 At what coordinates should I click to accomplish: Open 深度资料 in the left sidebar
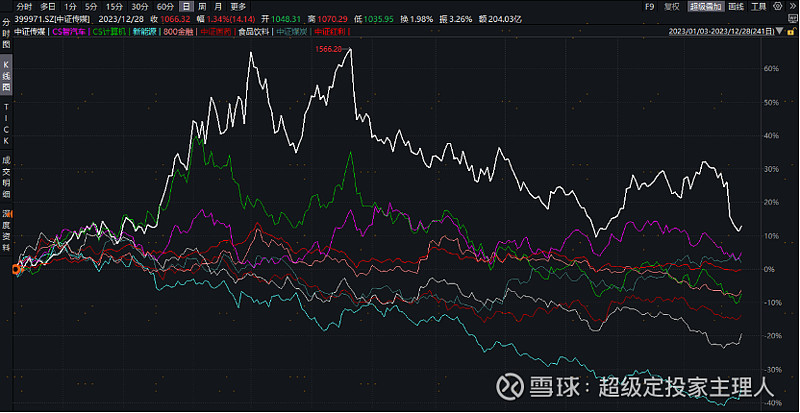6,231
